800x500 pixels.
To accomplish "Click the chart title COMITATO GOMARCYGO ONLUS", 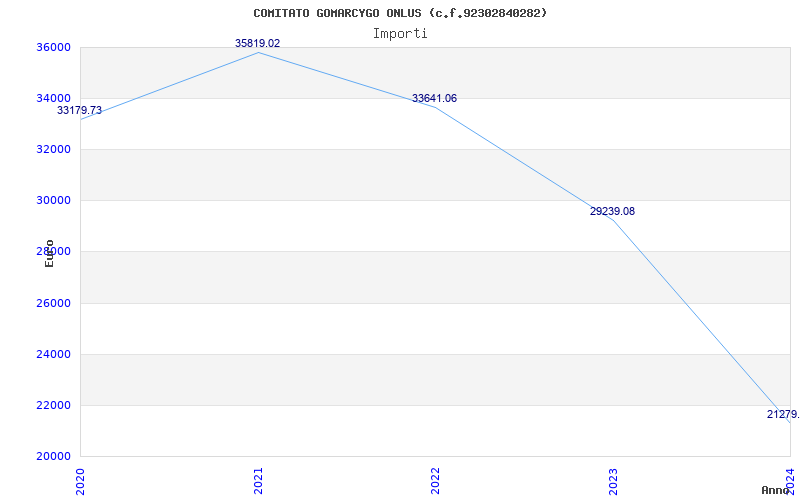I will coord(400,13).
